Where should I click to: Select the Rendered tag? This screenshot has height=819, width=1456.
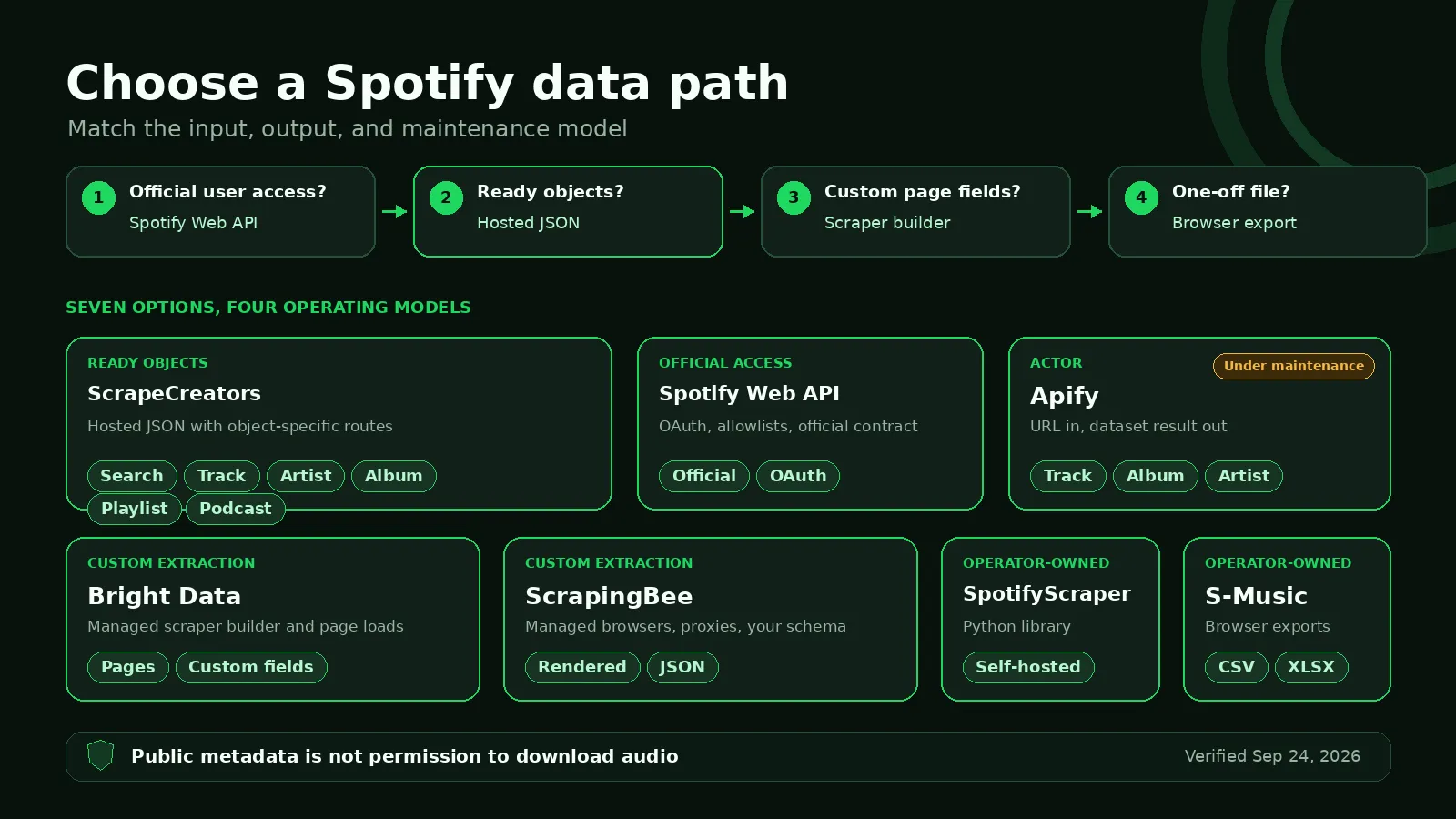point(582,667)
